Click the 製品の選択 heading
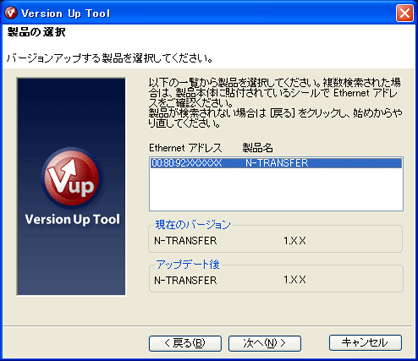 pos(36,32)
